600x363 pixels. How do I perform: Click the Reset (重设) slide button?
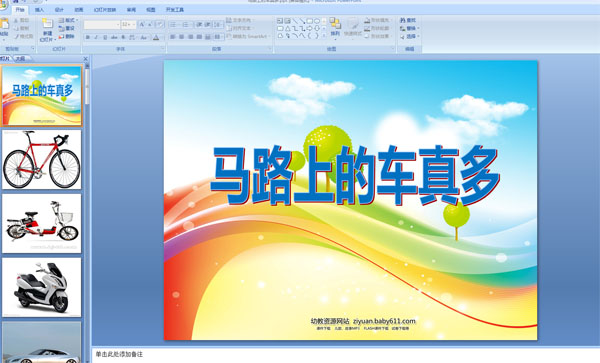[x=67, y=28]
